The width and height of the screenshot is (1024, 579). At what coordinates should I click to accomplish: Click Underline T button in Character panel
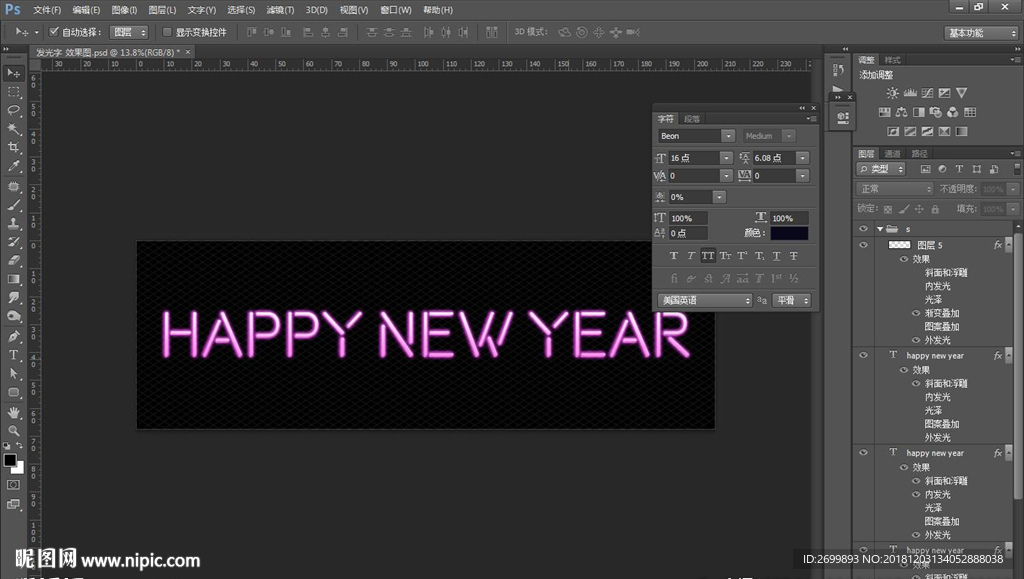click(776, 256)
